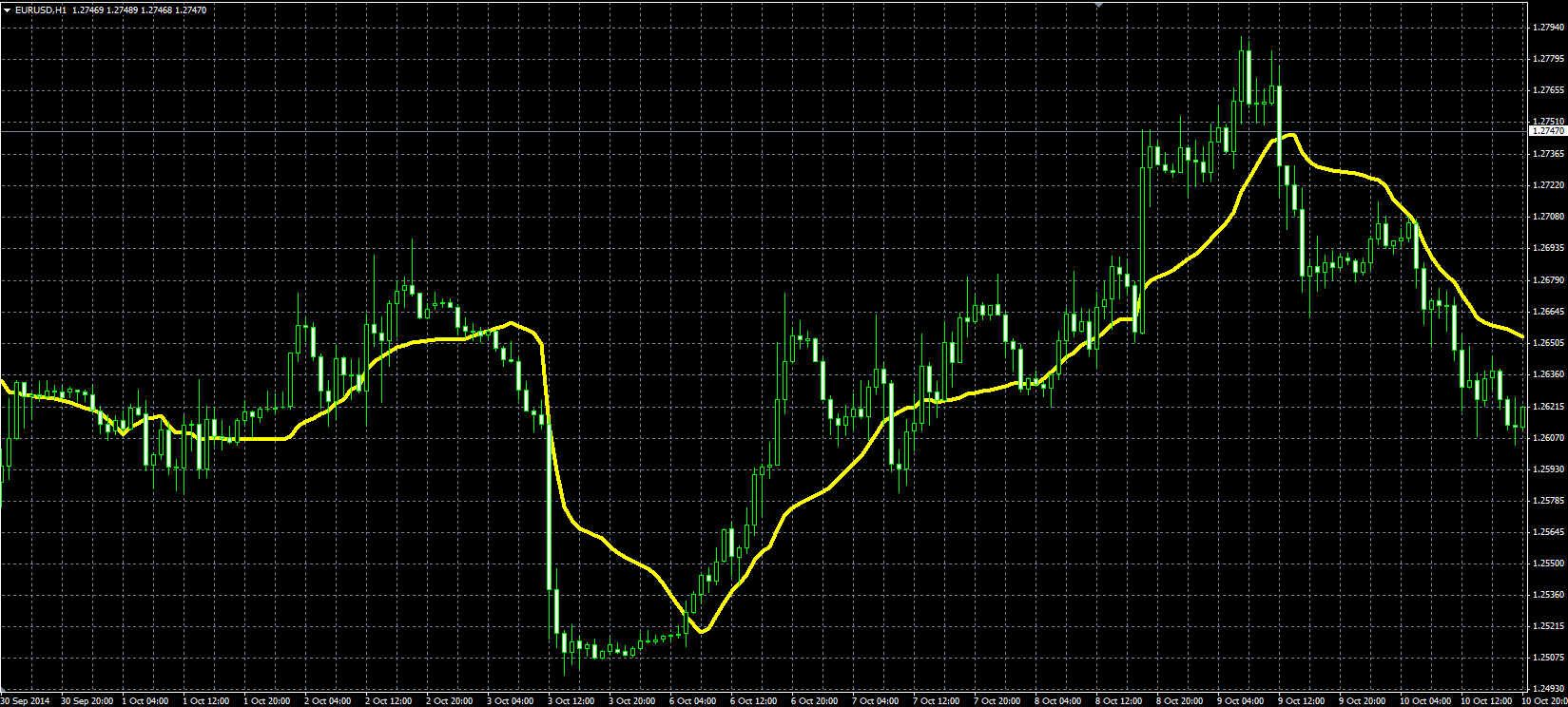This screenshot has height=707, width=1568.
Task: Click the EURUSD,H1 chart title text
Action: 41,10
